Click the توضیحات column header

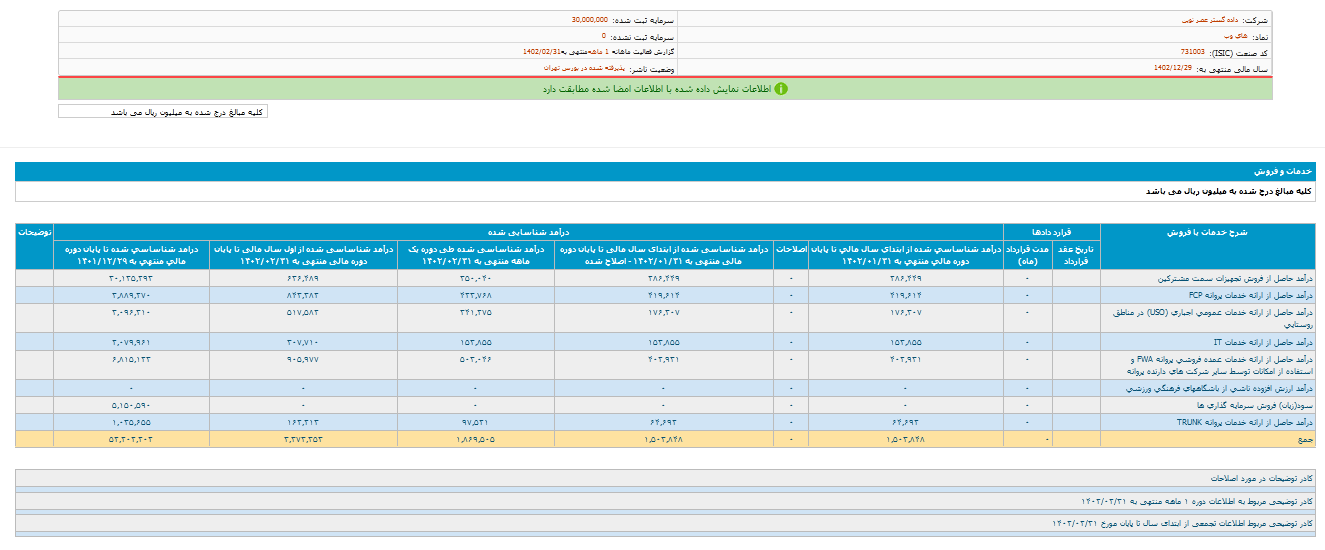click(x=34, y=232)
